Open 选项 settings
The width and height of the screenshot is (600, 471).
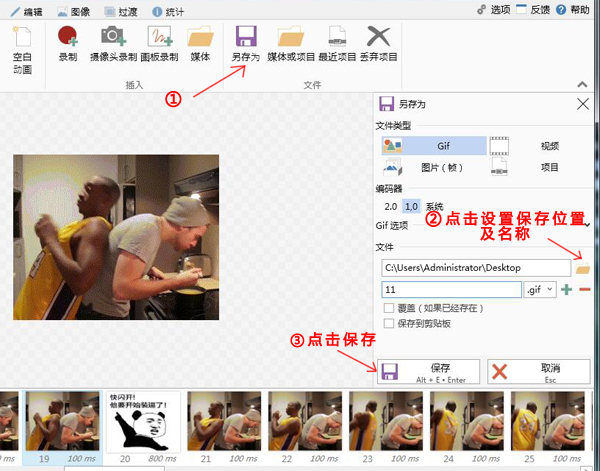494,10
